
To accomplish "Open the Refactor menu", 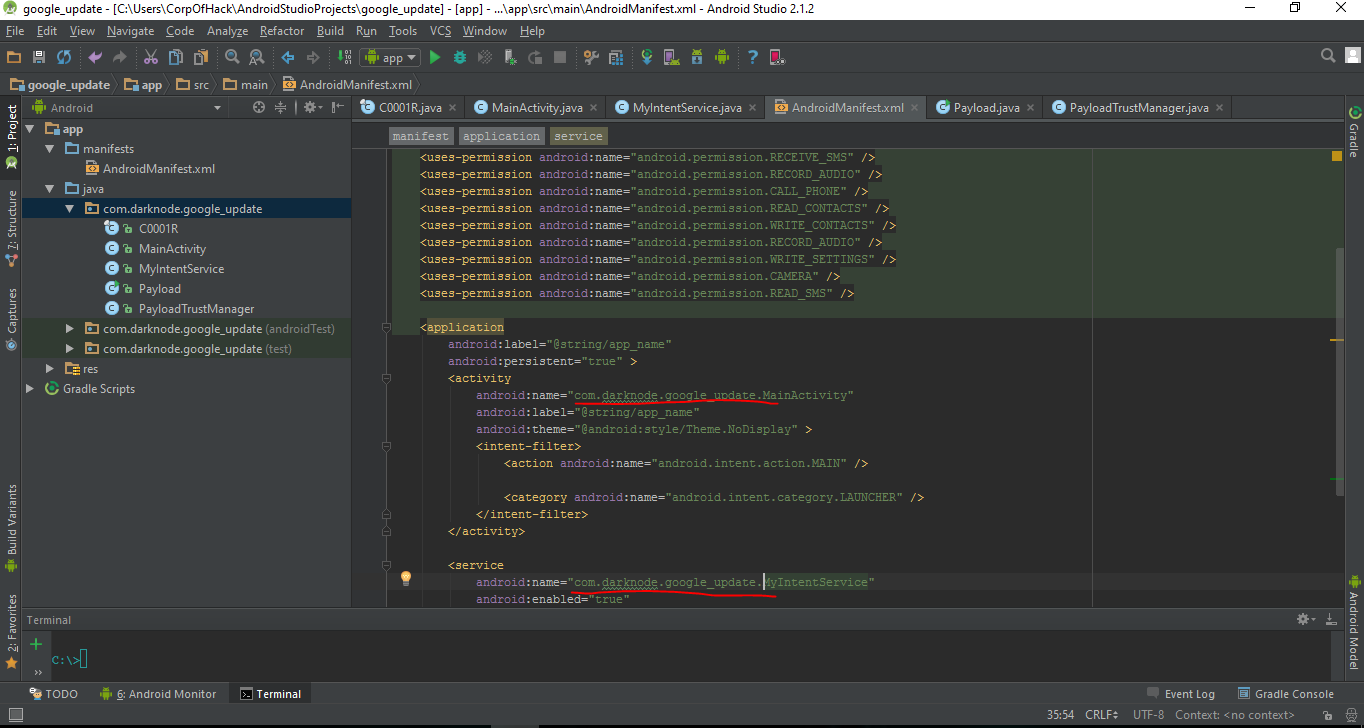I will coord(281,31).
